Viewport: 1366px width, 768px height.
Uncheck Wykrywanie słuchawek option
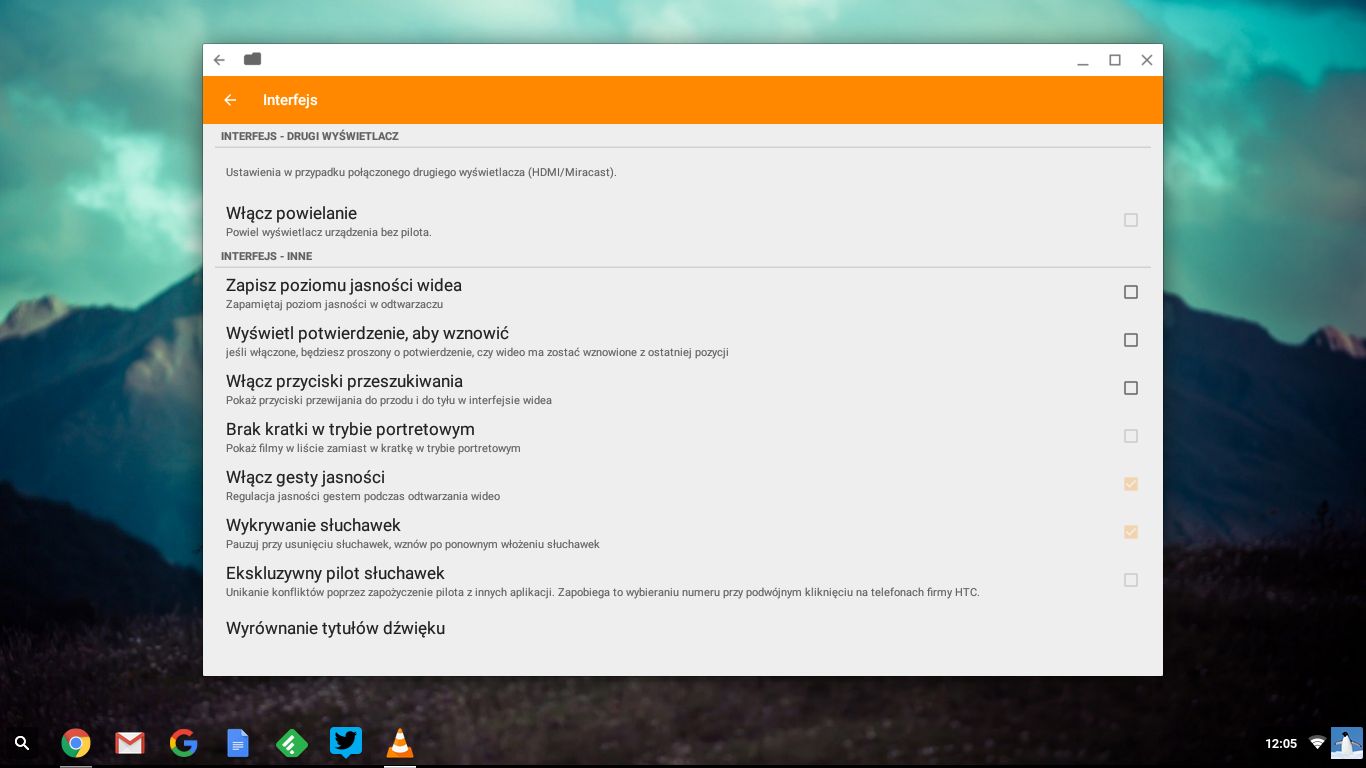tap(1131, 532)
